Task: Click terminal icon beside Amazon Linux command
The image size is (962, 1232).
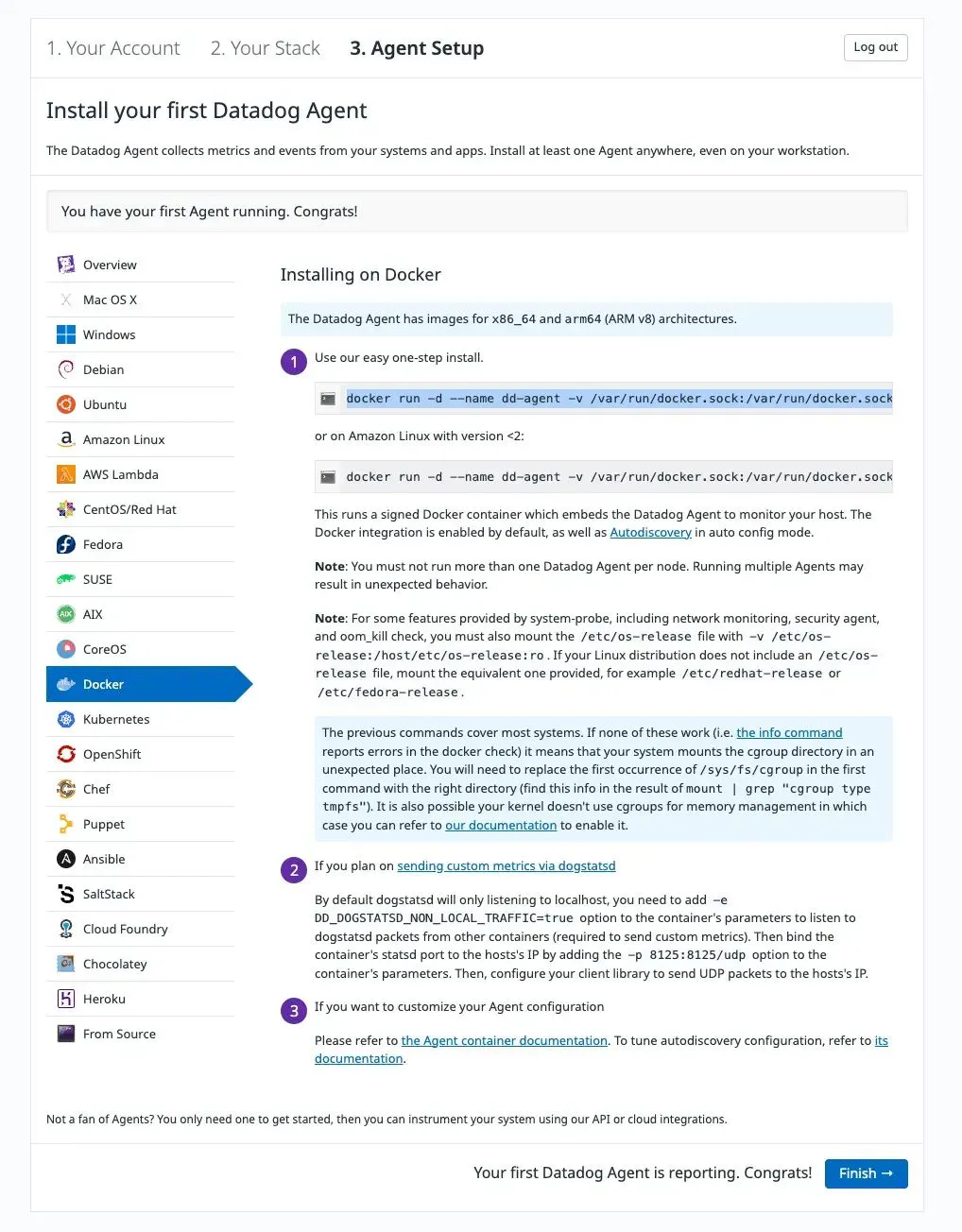Action: [328, 477]
